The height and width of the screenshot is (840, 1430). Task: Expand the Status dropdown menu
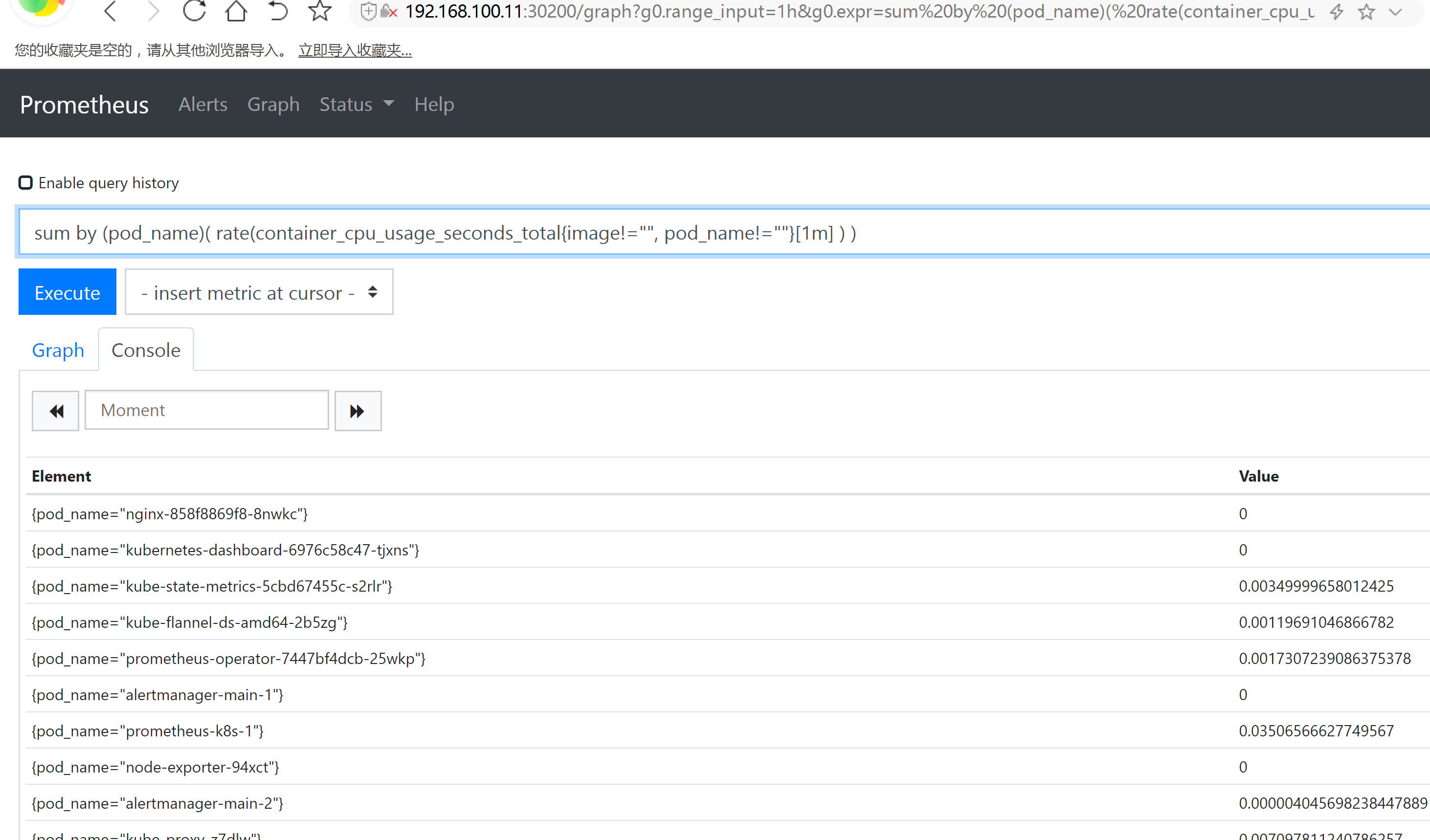(x=357, y=104)
